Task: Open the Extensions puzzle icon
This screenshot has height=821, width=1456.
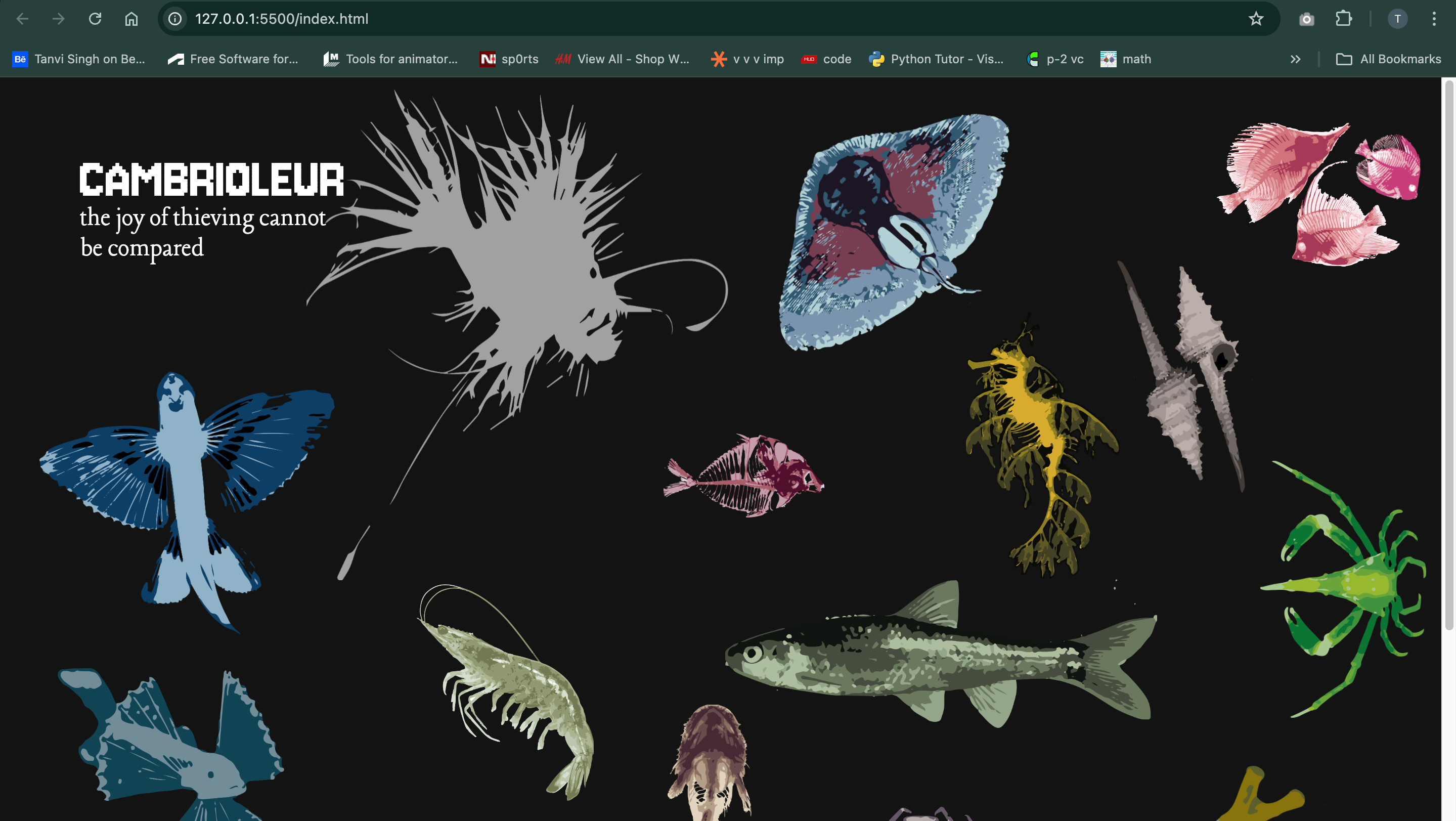Action: (x=1344, y=19)
